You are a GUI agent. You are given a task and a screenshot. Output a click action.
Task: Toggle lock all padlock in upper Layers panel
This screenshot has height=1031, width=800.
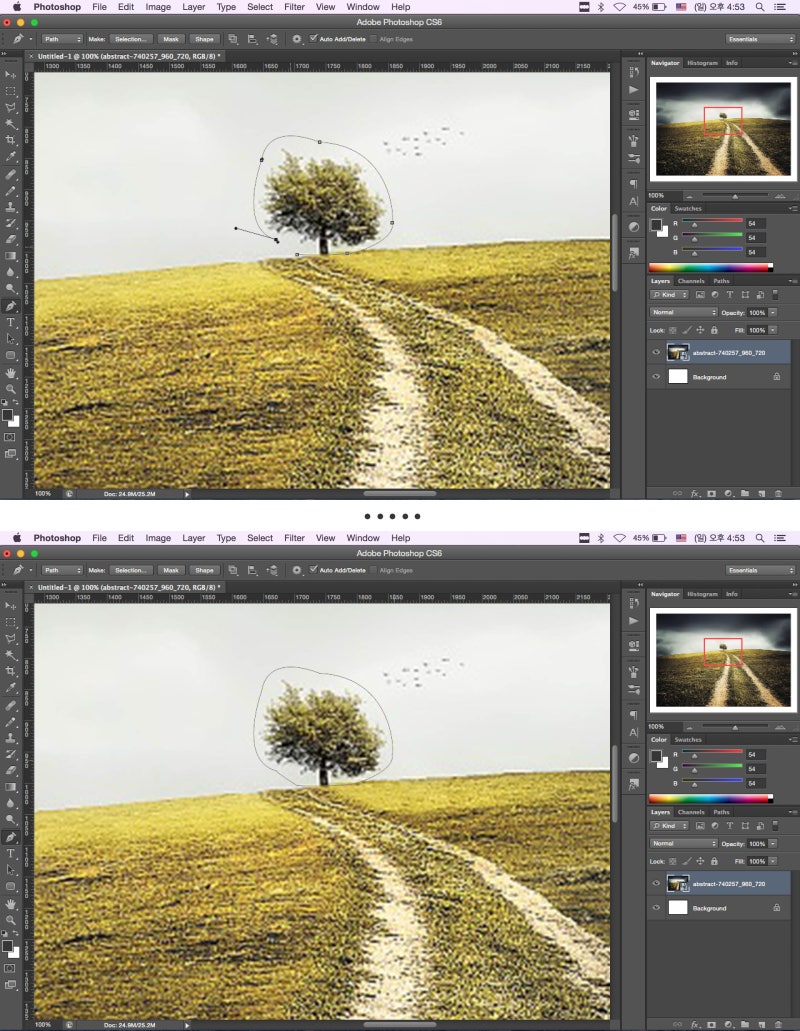pyautogui.click(x=714, y=330)
